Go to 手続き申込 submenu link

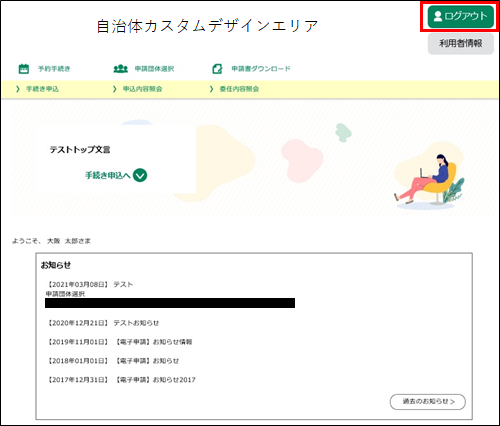[42, 89]
